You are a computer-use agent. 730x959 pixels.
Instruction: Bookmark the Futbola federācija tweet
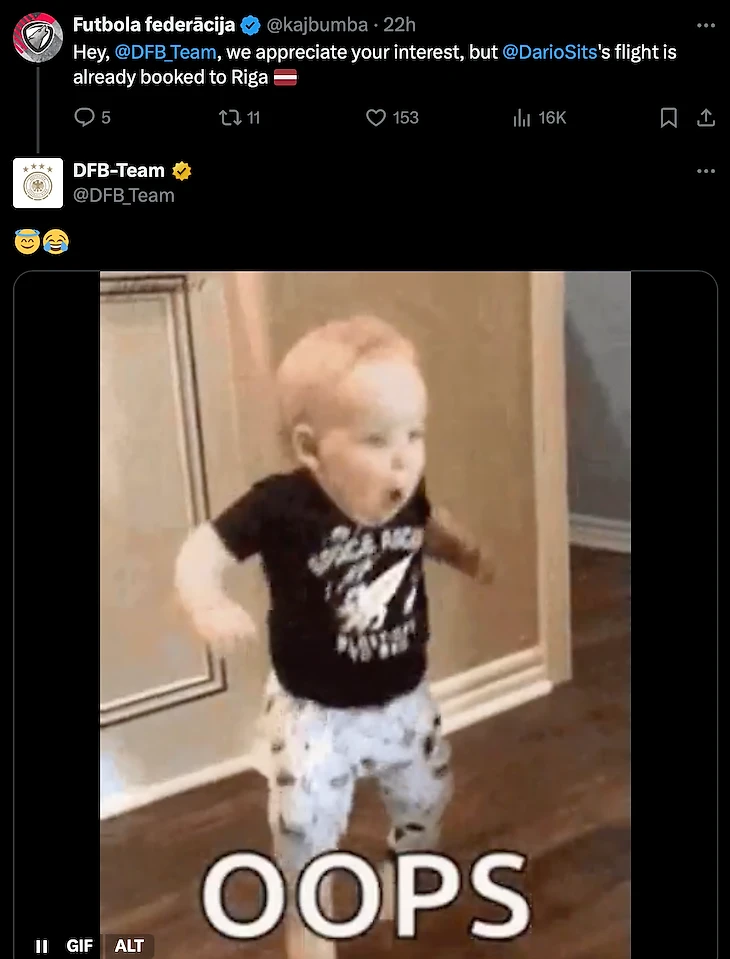[x=668, y=117]
